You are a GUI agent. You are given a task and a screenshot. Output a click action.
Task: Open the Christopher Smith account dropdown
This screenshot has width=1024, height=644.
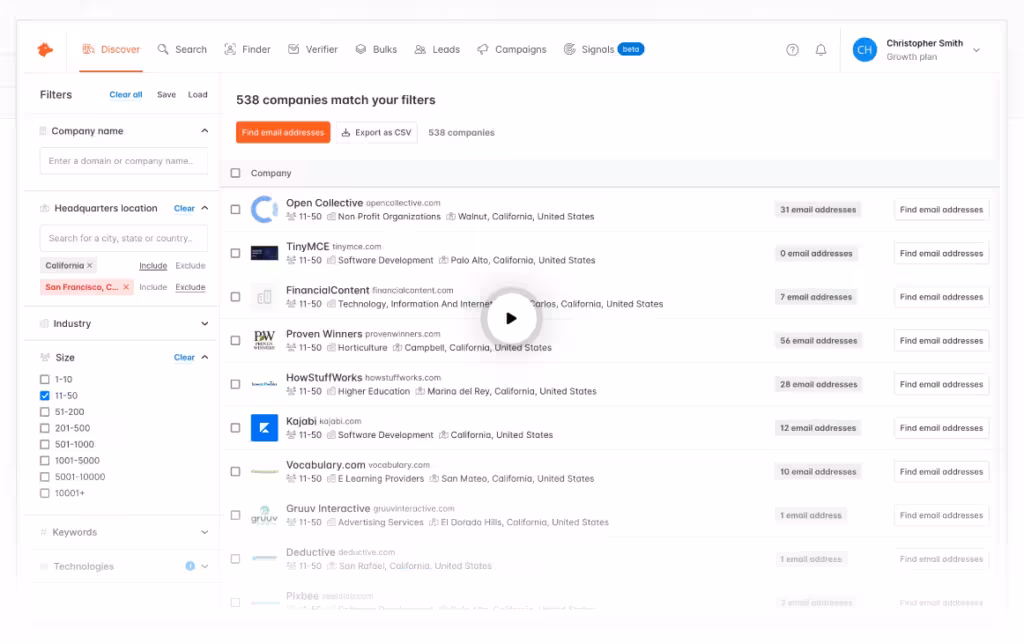pyautogui.click(x=976, y=50)
